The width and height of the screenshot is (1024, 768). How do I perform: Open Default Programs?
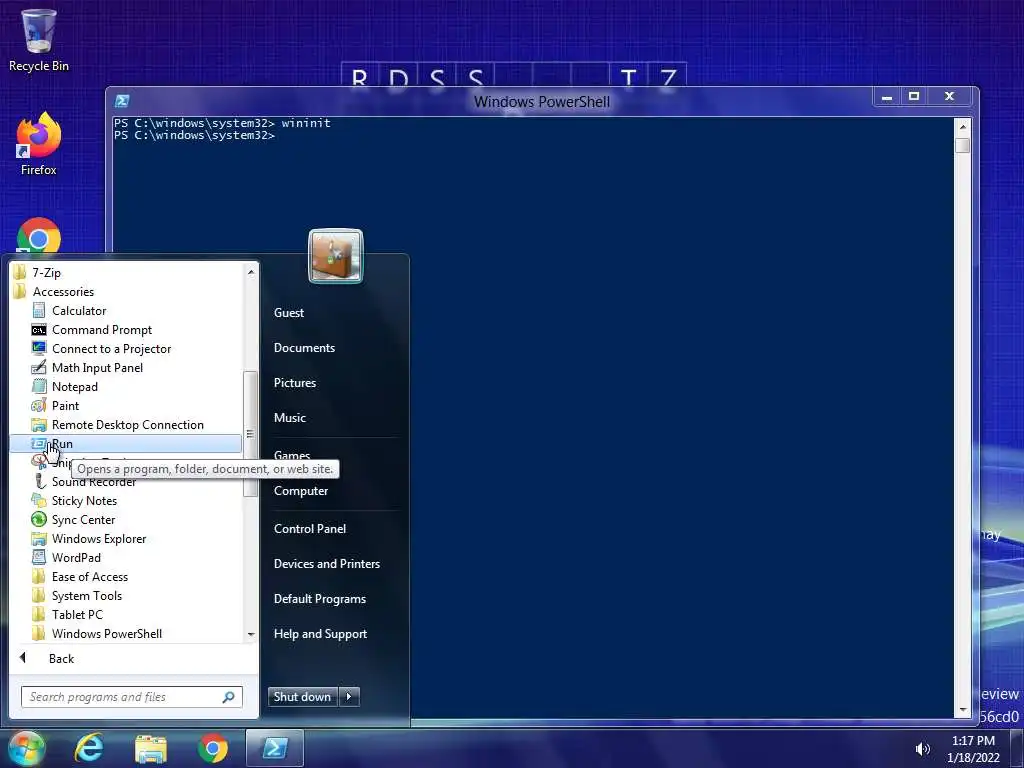pyautogui.click(x=319, y=599)
